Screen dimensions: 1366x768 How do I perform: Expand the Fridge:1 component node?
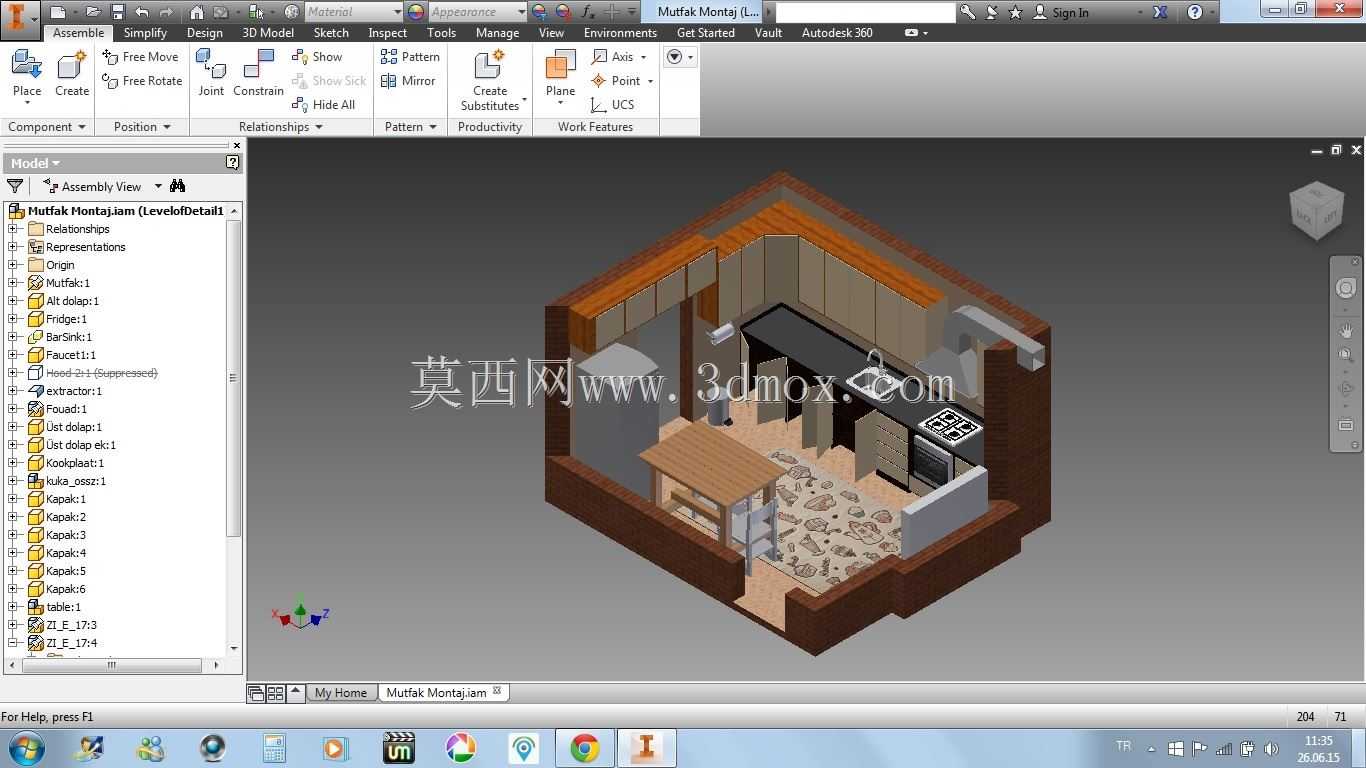tap(14, 319)
